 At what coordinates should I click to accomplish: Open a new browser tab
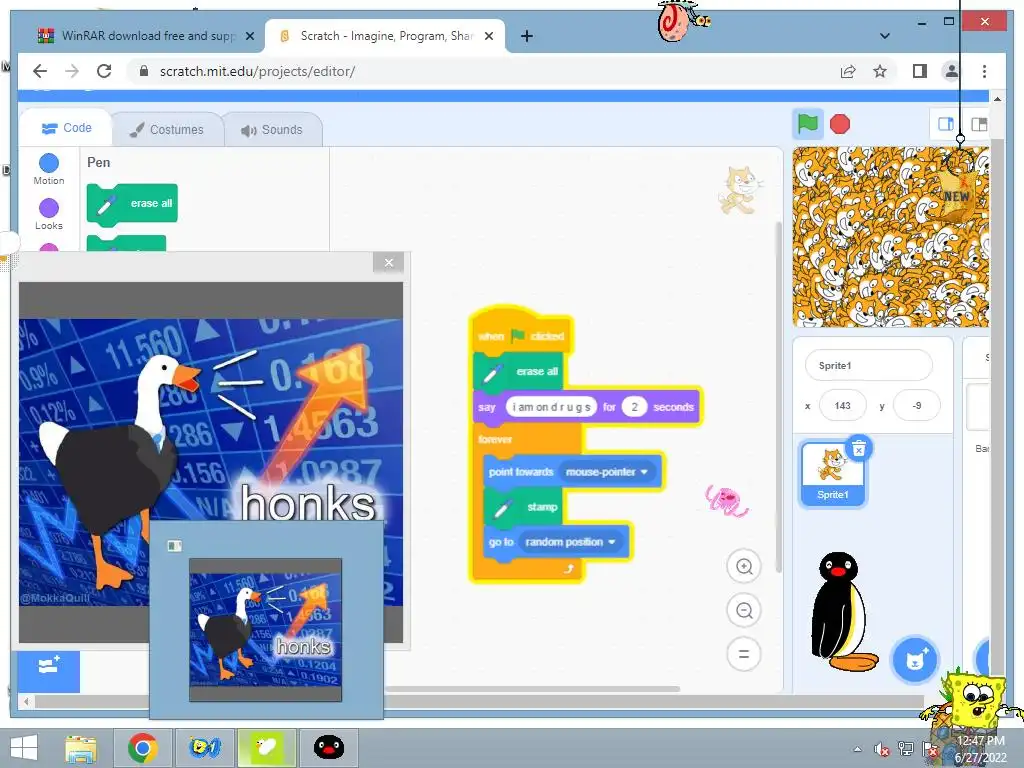click(526, 36)
